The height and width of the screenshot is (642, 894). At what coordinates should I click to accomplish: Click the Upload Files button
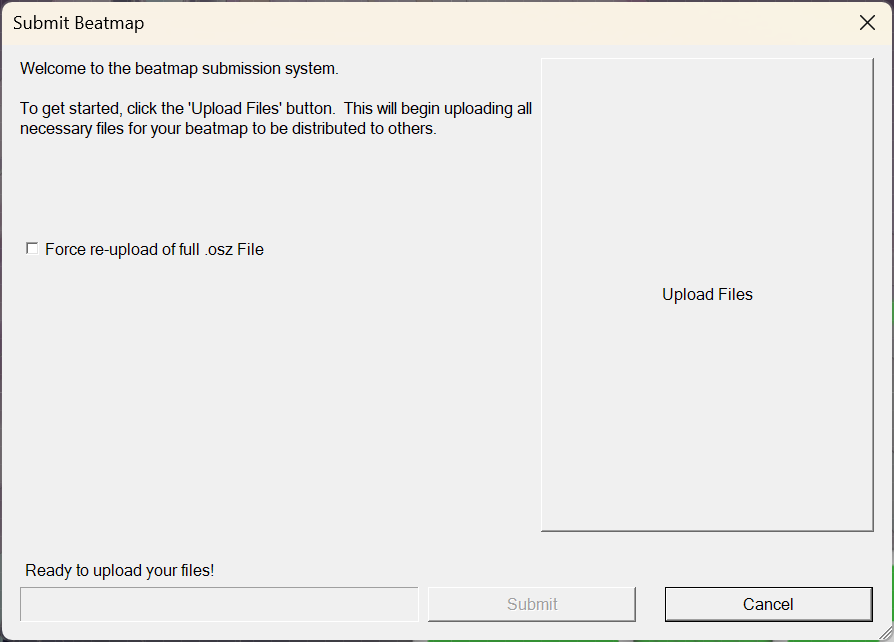(x=707, y=294)
